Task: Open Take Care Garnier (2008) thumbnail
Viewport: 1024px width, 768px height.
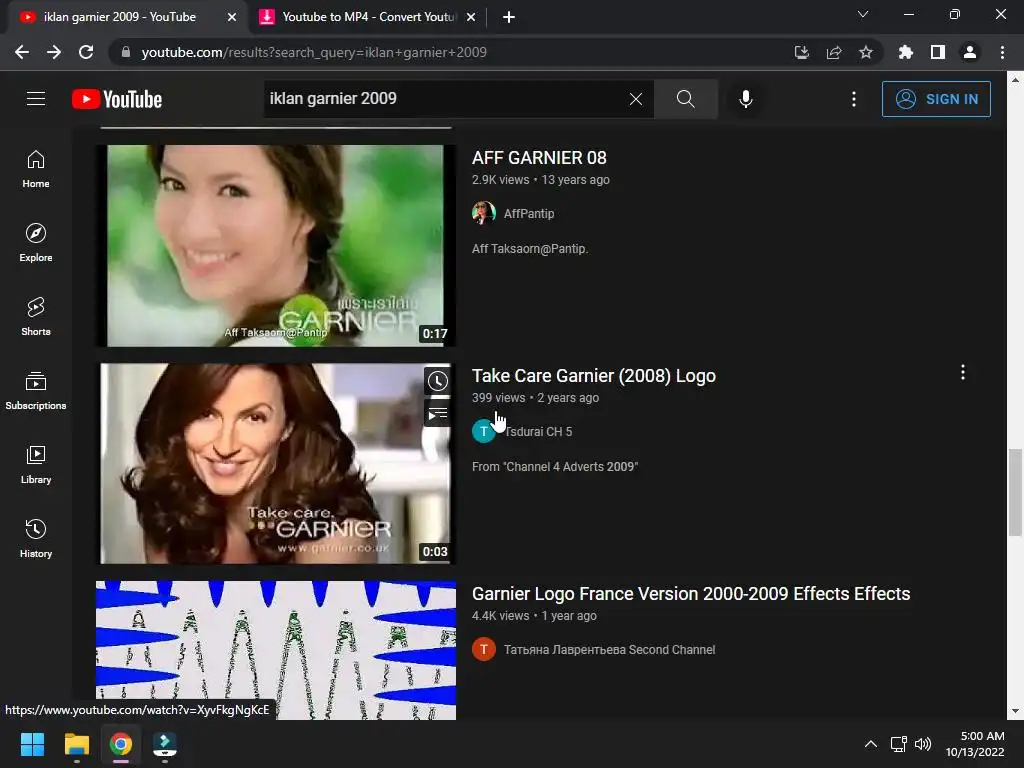Action: point(275,463)
